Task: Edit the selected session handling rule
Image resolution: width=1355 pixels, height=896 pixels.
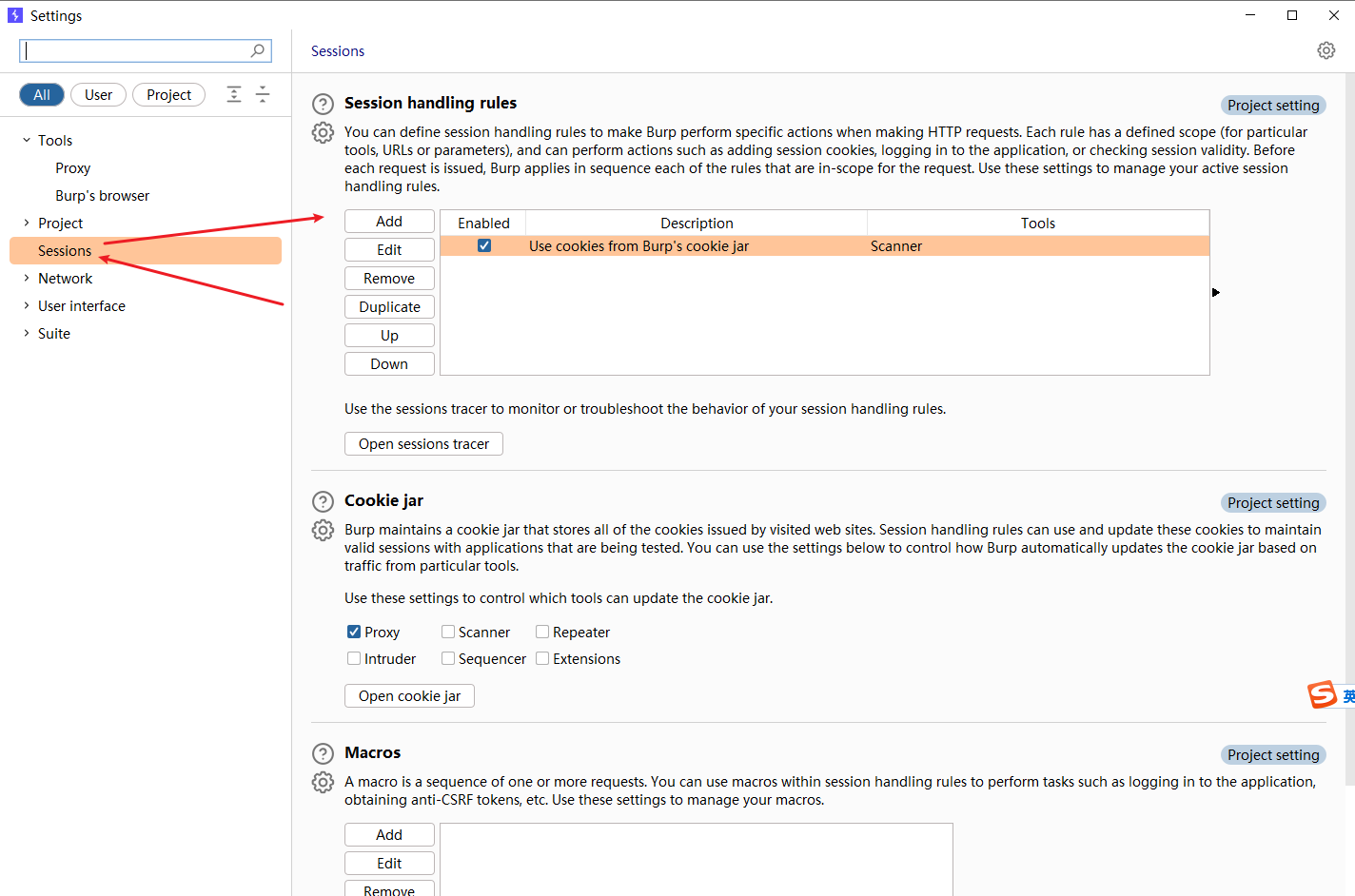Action: click(389, 250)
